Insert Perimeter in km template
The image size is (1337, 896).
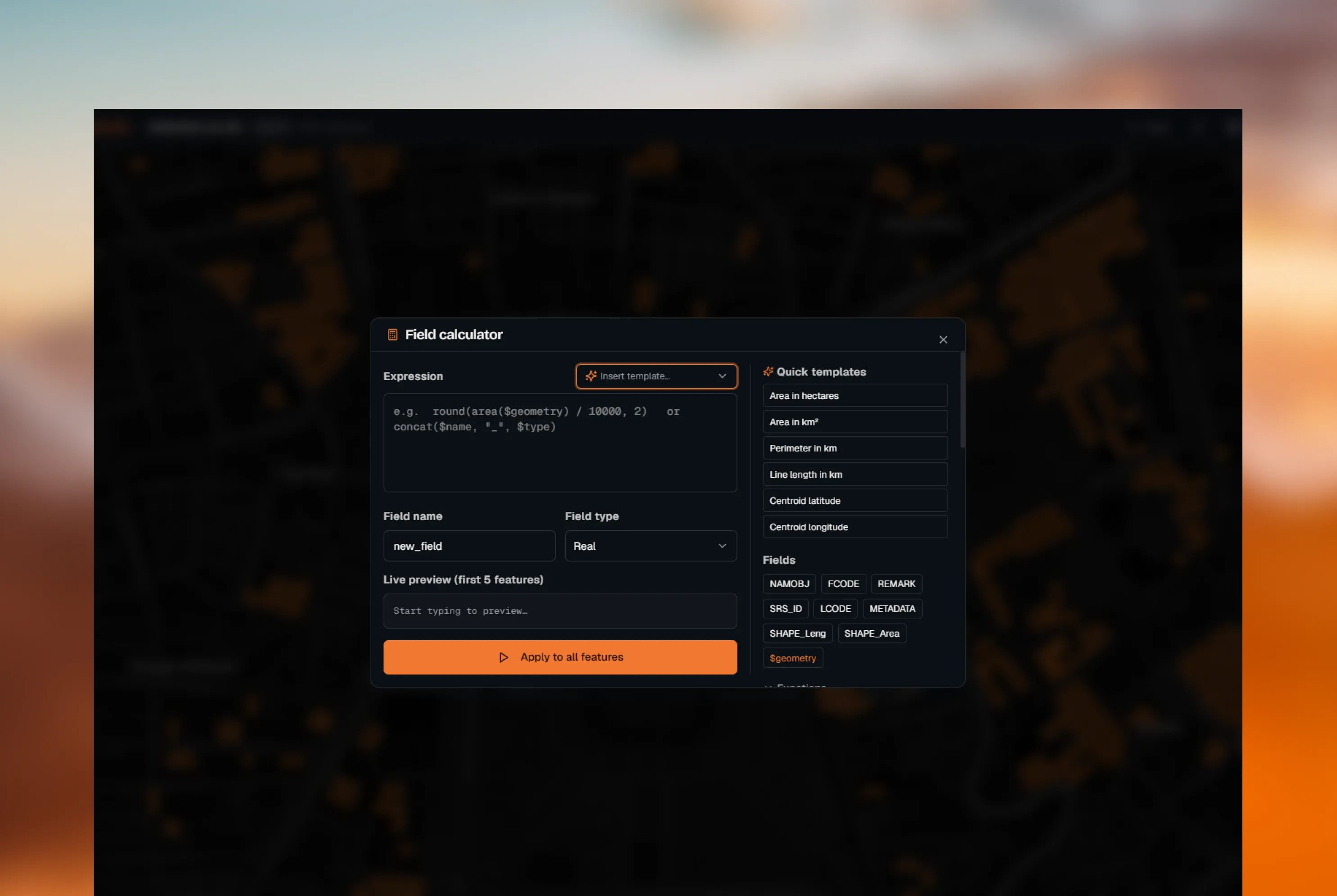click(x=855, y=448)
